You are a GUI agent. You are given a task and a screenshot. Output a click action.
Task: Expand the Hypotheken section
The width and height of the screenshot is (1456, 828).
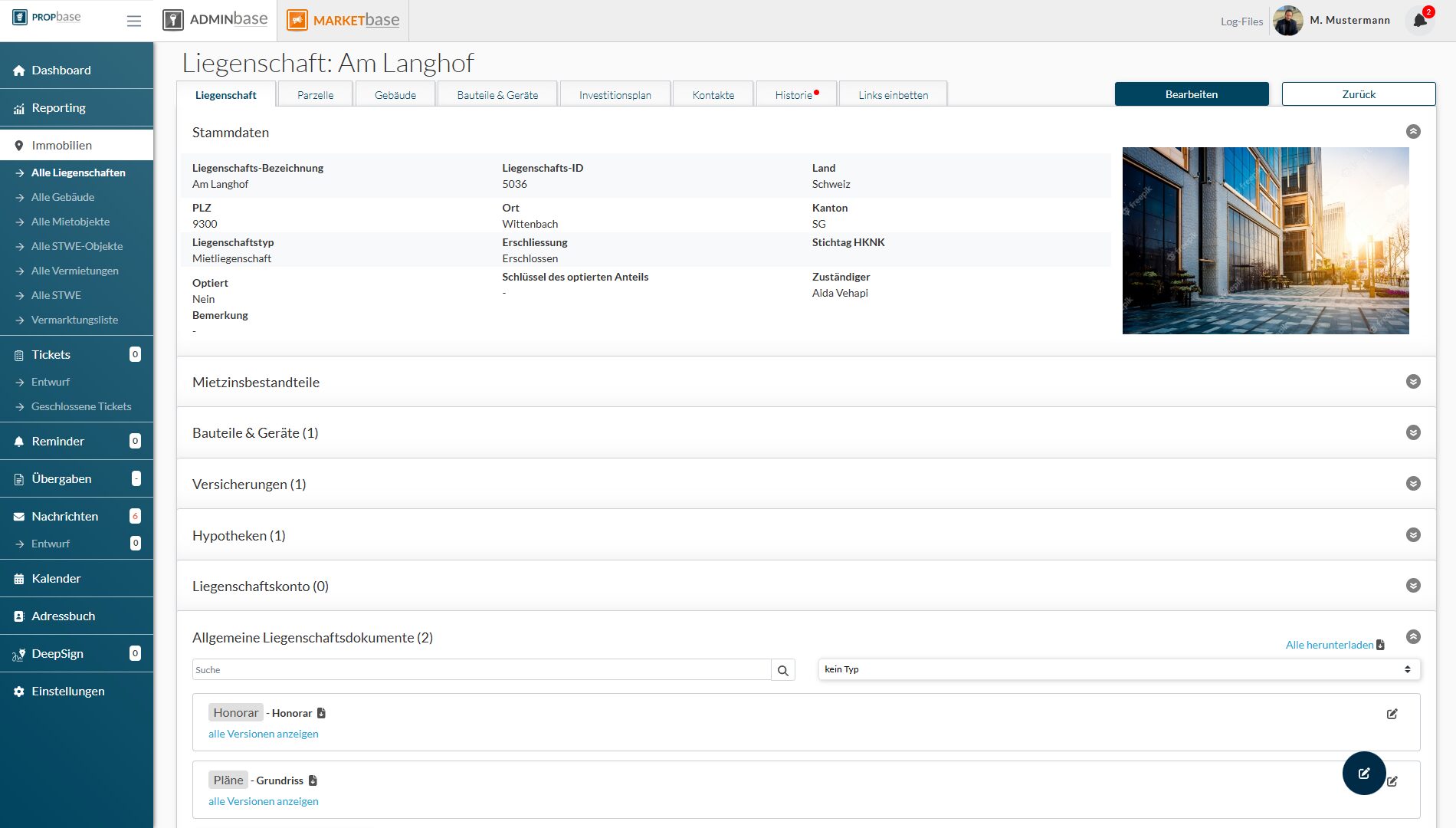[1413, 535]
